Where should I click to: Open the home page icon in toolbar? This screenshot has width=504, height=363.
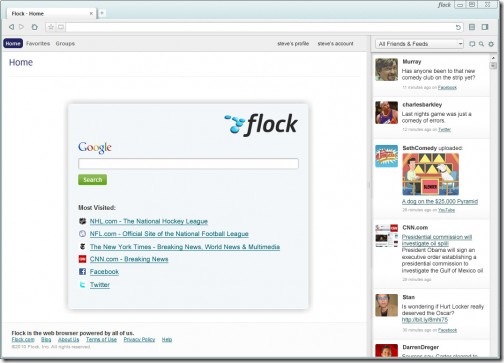(34, 27)
